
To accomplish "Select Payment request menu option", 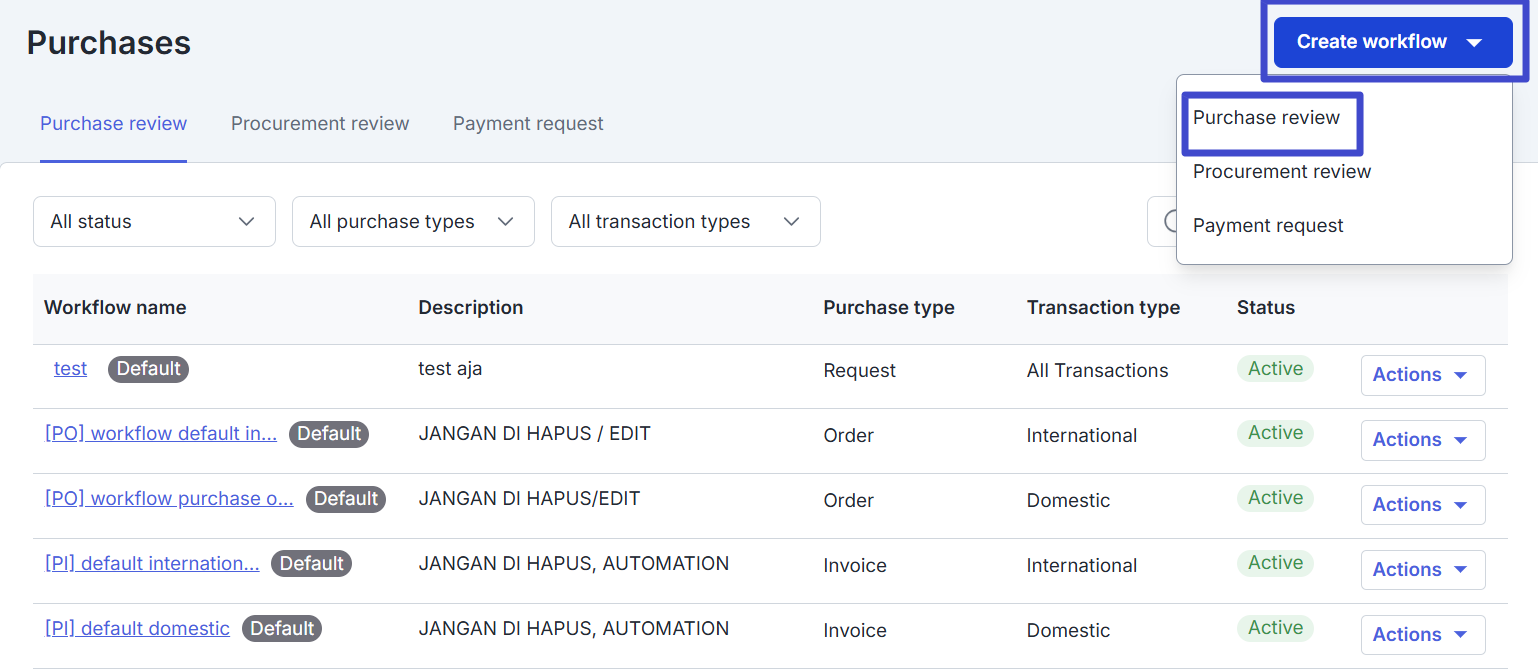I will pyautogui.click(x=1268, y=226).
